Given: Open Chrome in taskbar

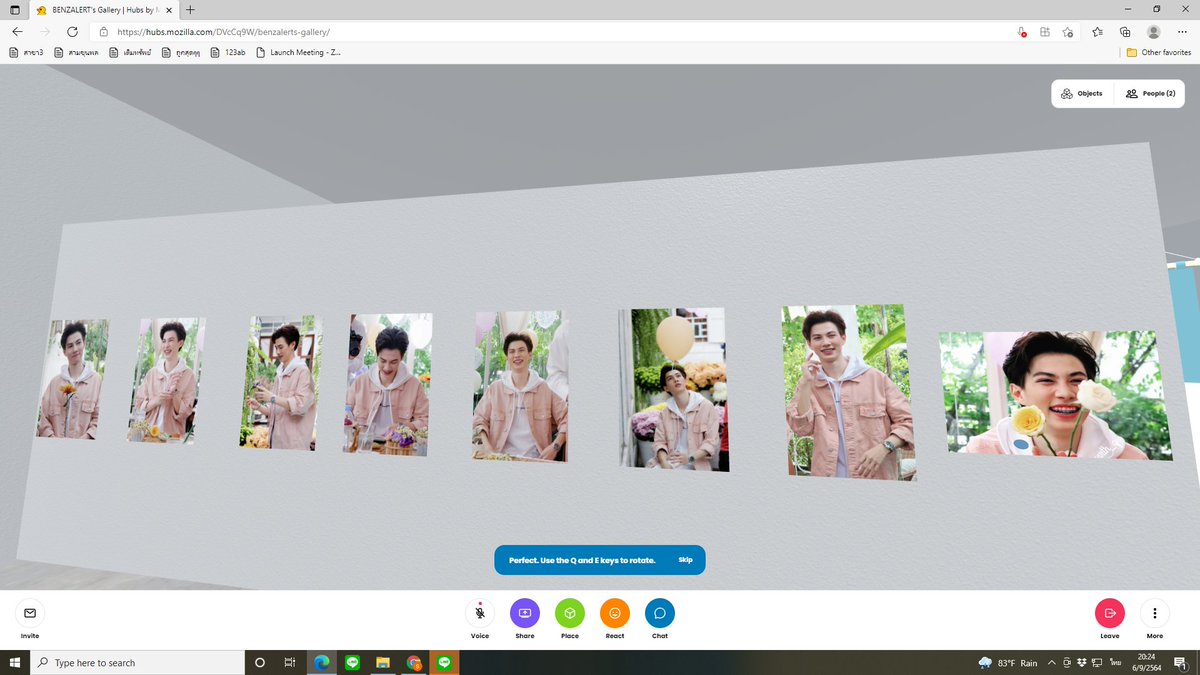Looking at the screenshot, I should pos(414,662).
